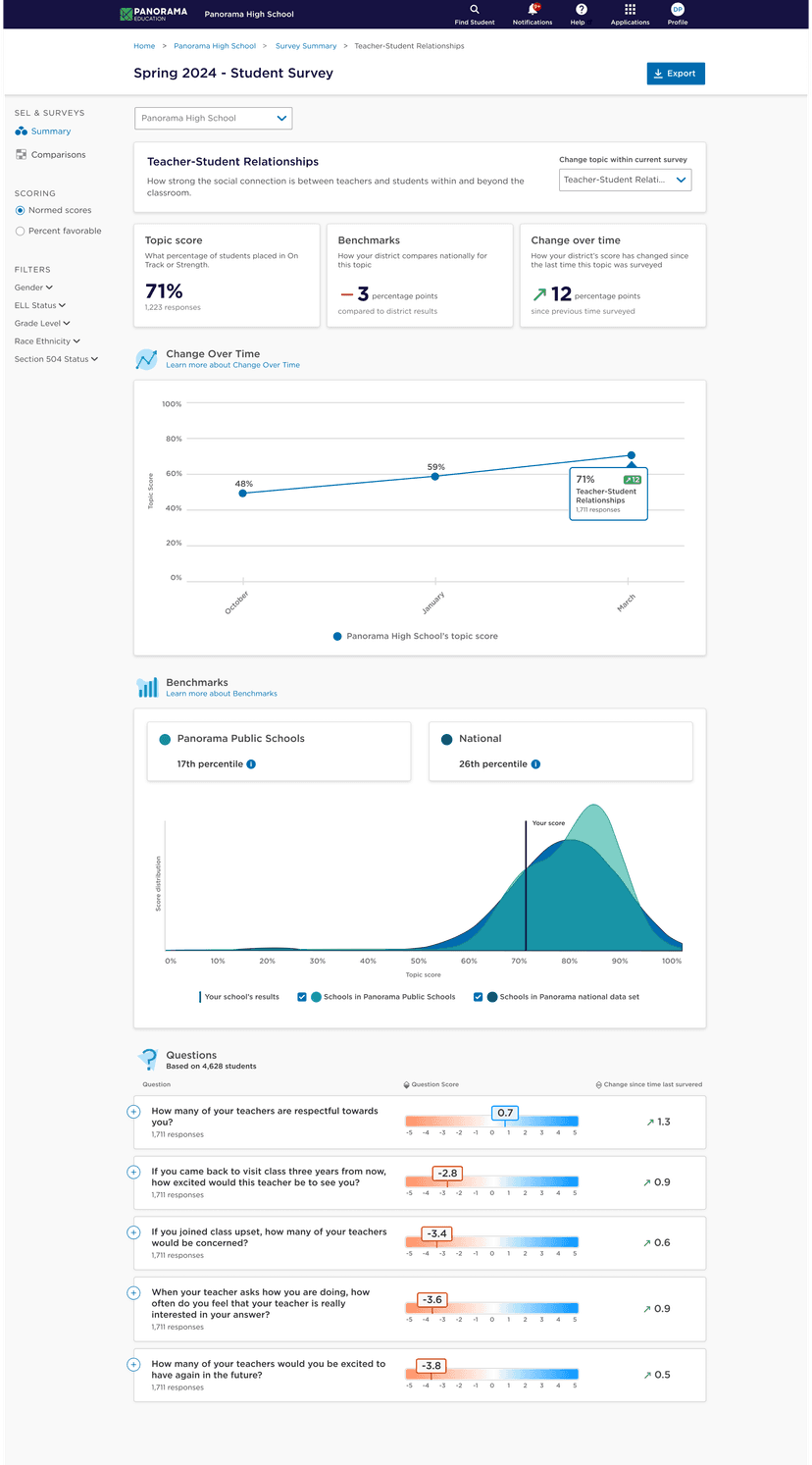Uncheck Schools in Panorama national data set
Image resolution: width=812 pixels, height=1465 pixels.
point(479,997)
